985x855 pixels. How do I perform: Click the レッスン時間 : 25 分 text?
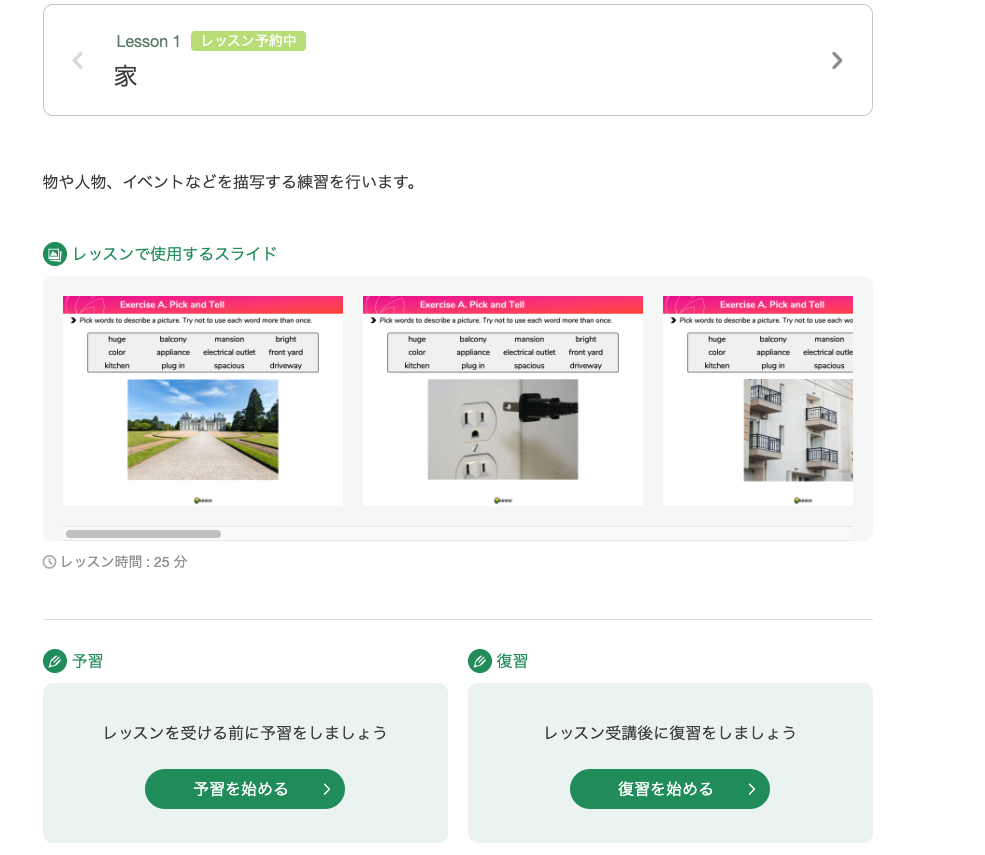124,562
